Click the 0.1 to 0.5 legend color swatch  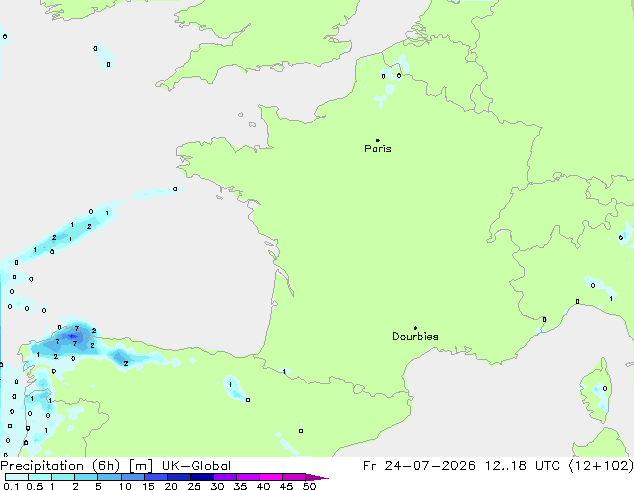(17, 477)
